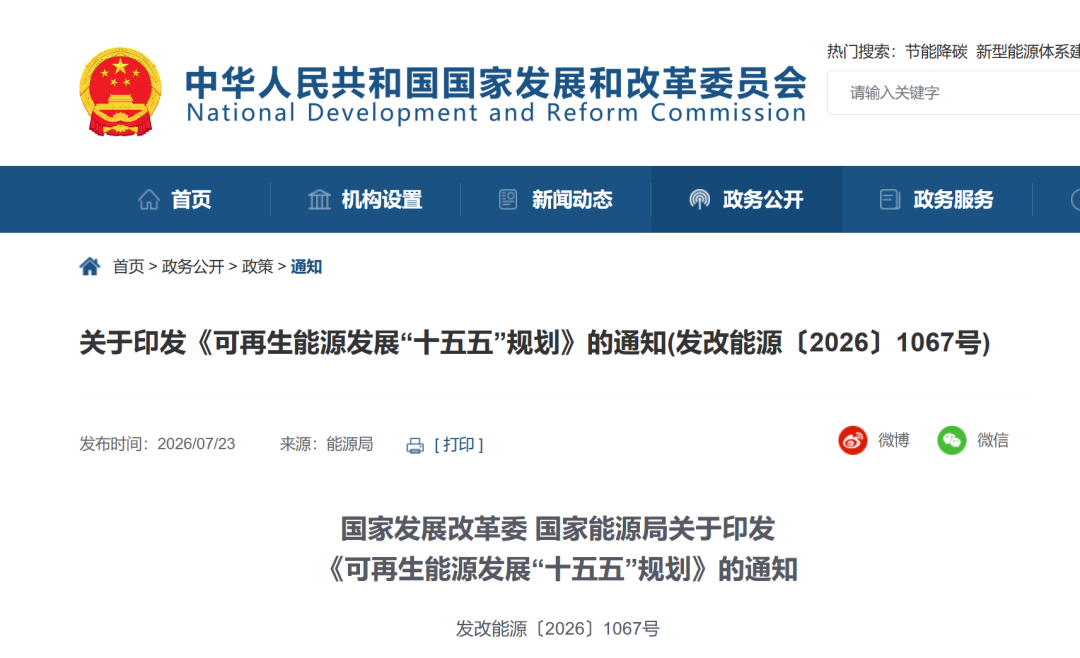
Task: Share via the Weibo icon
Action: (853, 440)
